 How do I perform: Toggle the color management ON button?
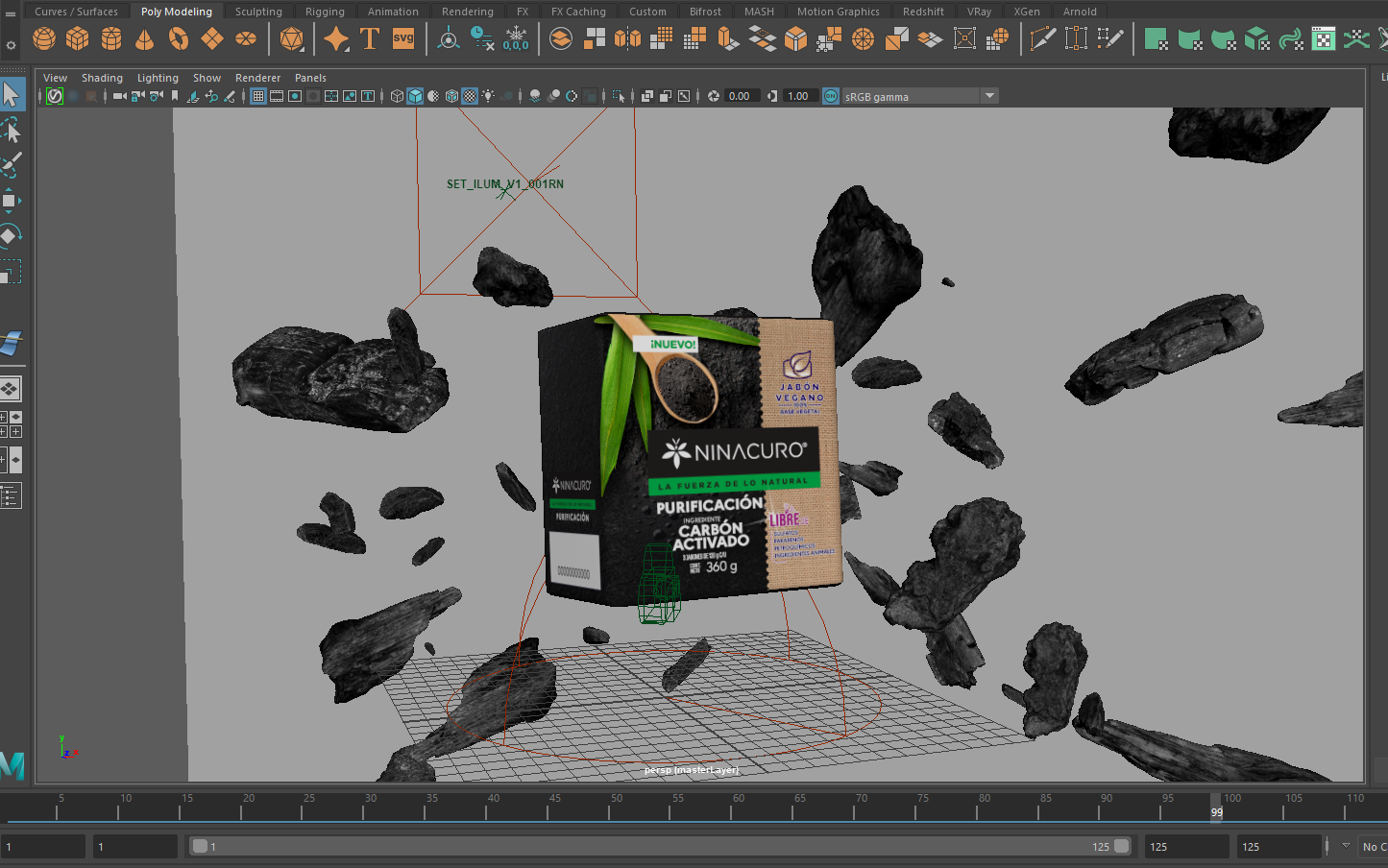[x=831, y=96]
